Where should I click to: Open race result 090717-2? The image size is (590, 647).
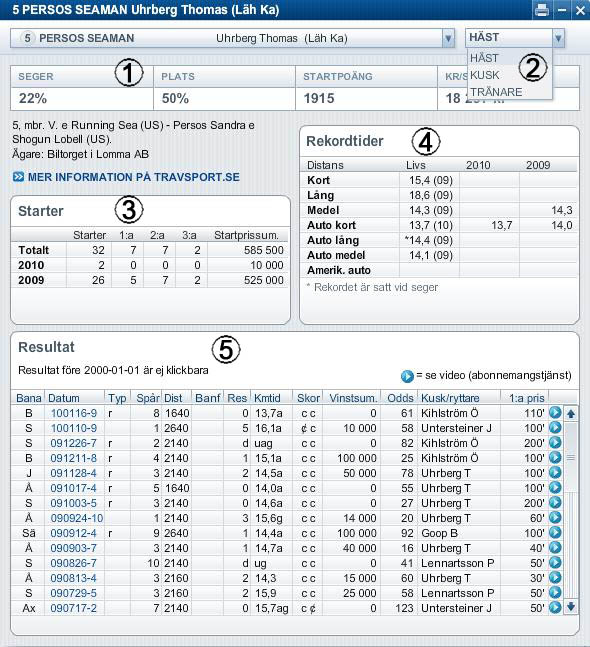[73, 608]
